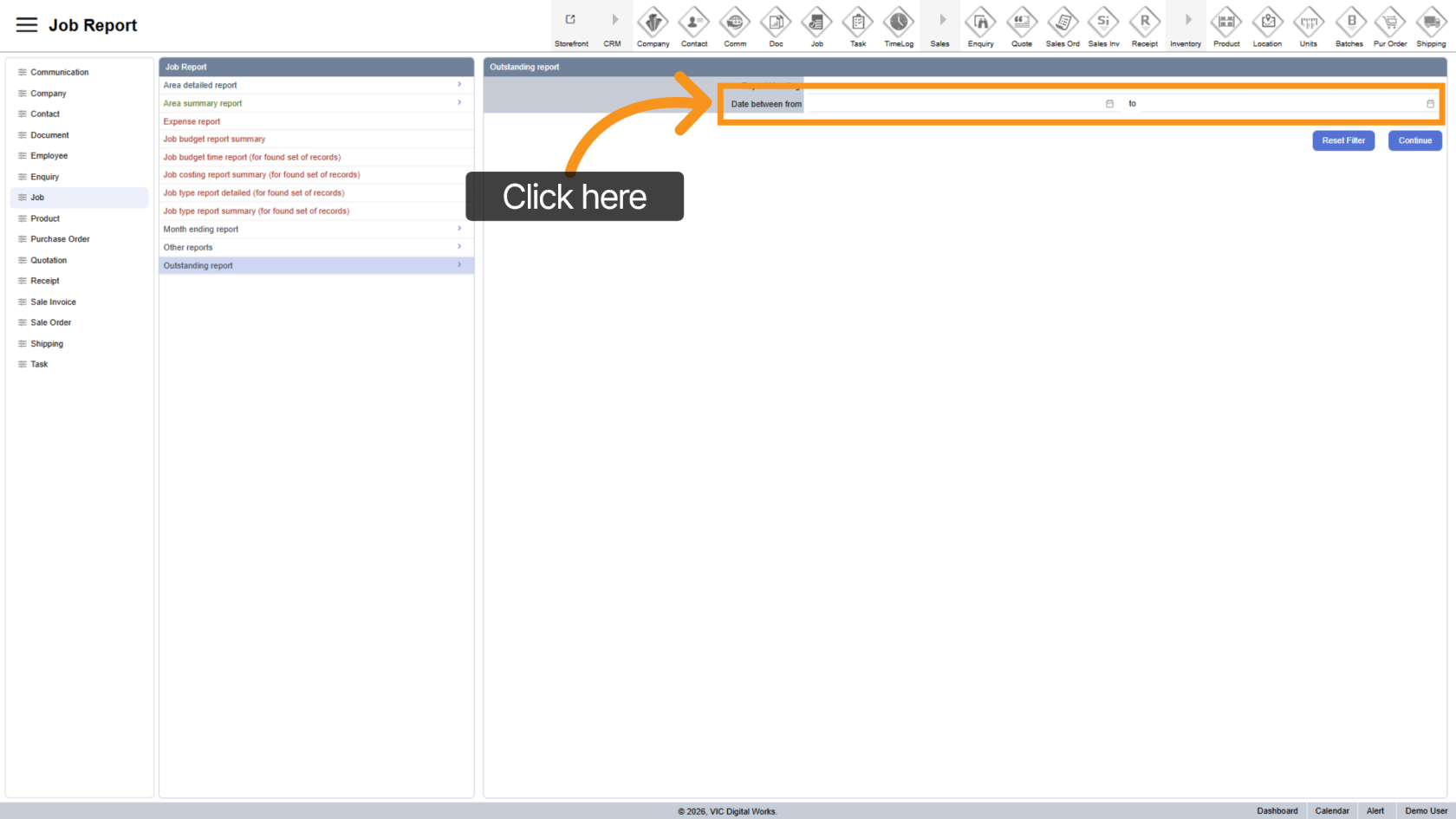Expand the Sales toolbar group arrow
The height and width of the screenshot is (819, 1456).
click(x=941, y=21)
